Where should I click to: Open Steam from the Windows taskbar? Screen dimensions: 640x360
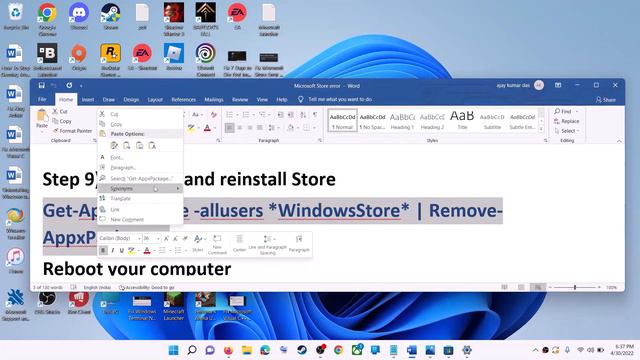click(302, 350)
